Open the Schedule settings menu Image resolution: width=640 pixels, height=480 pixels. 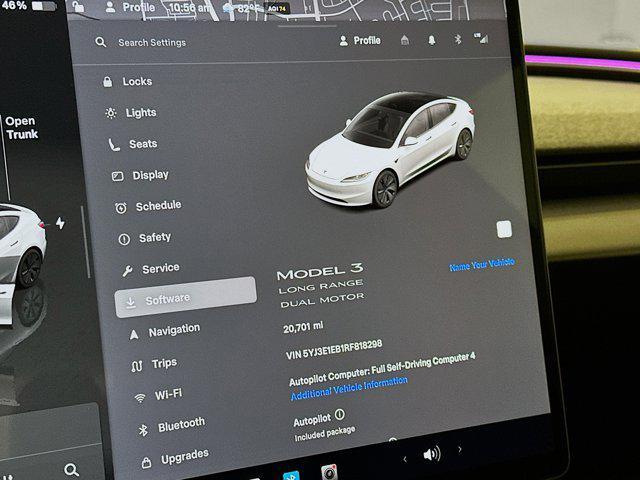pos(148,206)
